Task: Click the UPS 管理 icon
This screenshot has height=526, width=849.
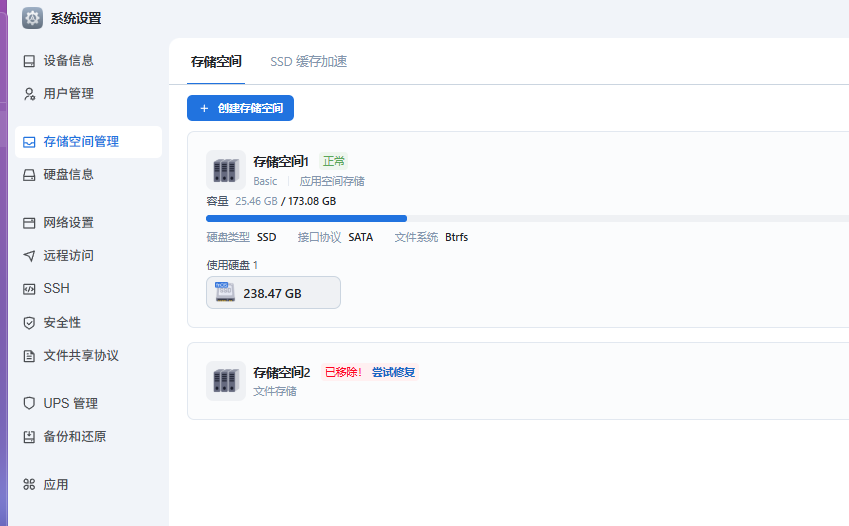Action: (x=29, y=404)
